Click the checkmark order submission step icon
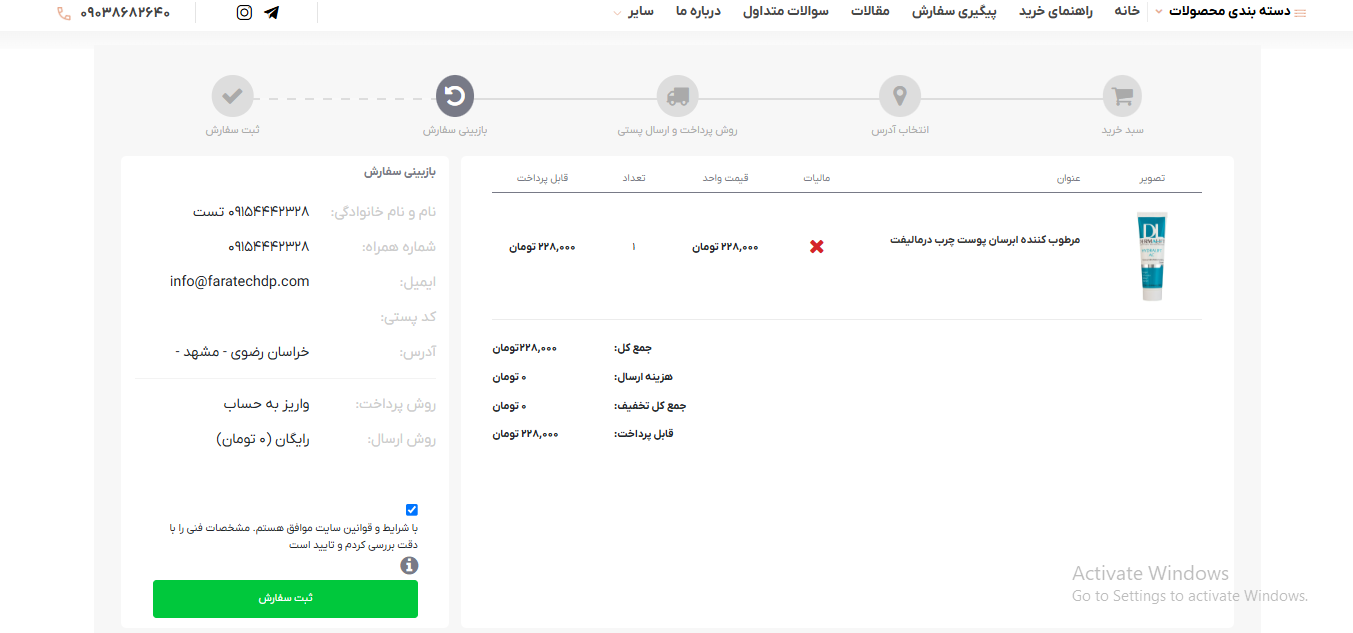This screenshot has height=633, width=1353. [233, 96]
